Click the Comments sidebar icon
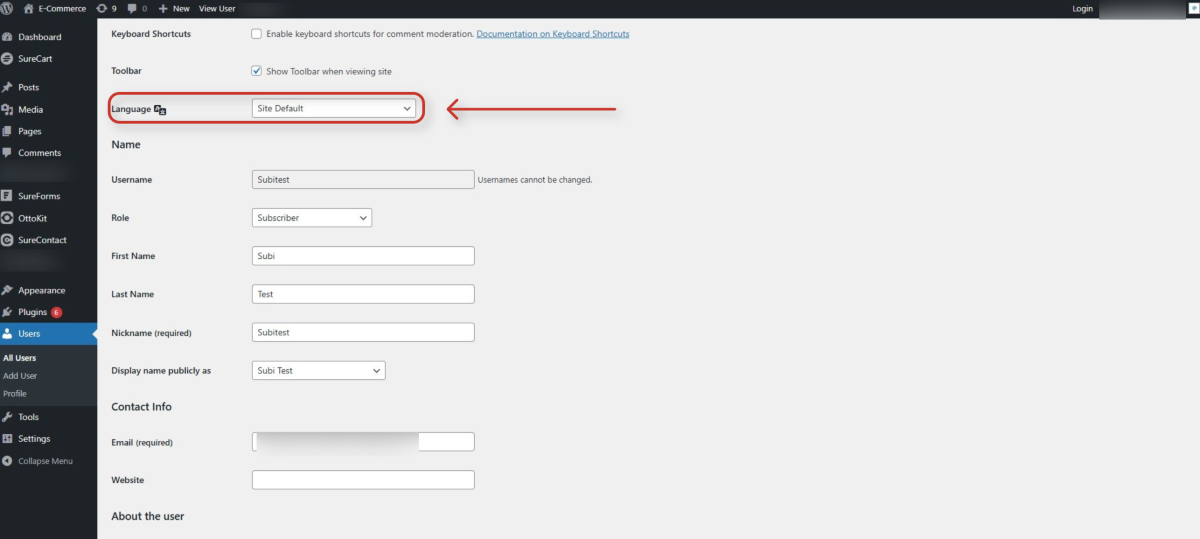Viewport: 1200px width, 539px height. (x=7, y=153)
